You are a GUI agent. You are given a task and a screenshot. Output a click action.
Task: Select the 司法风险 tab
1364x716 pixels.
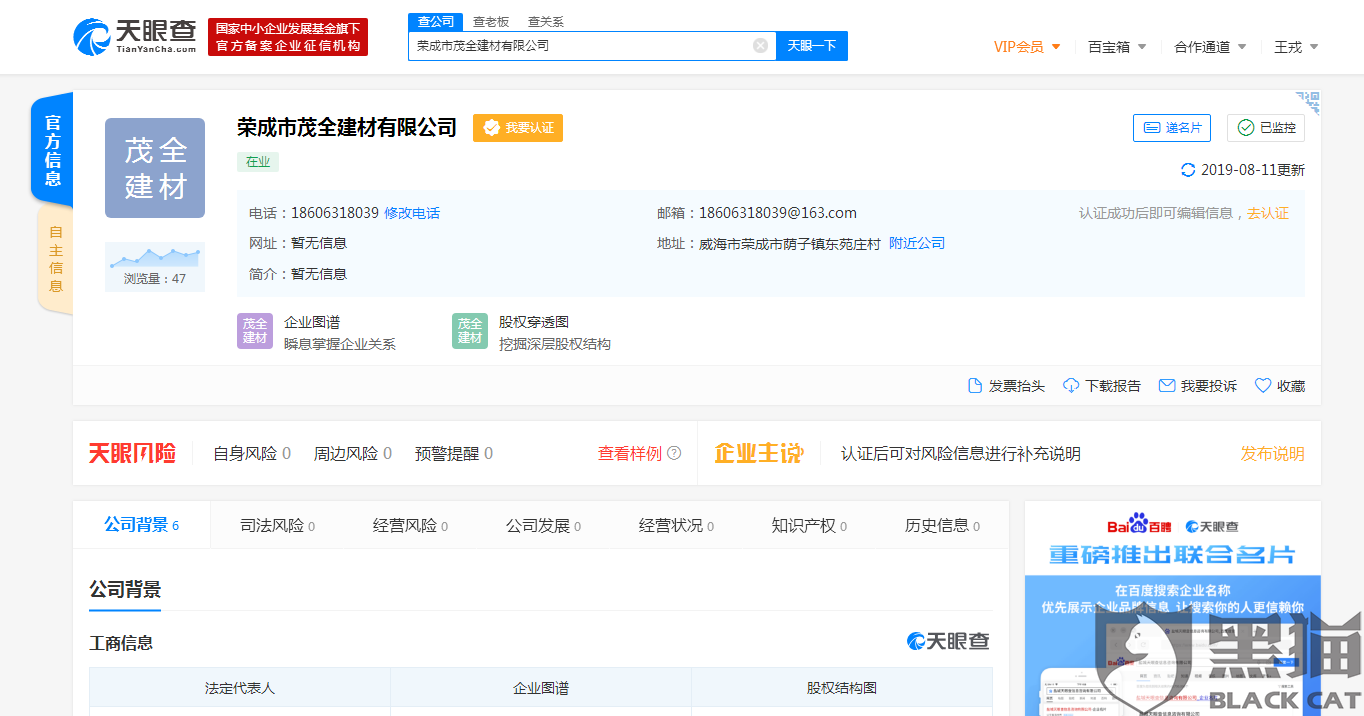coord(277,526)
